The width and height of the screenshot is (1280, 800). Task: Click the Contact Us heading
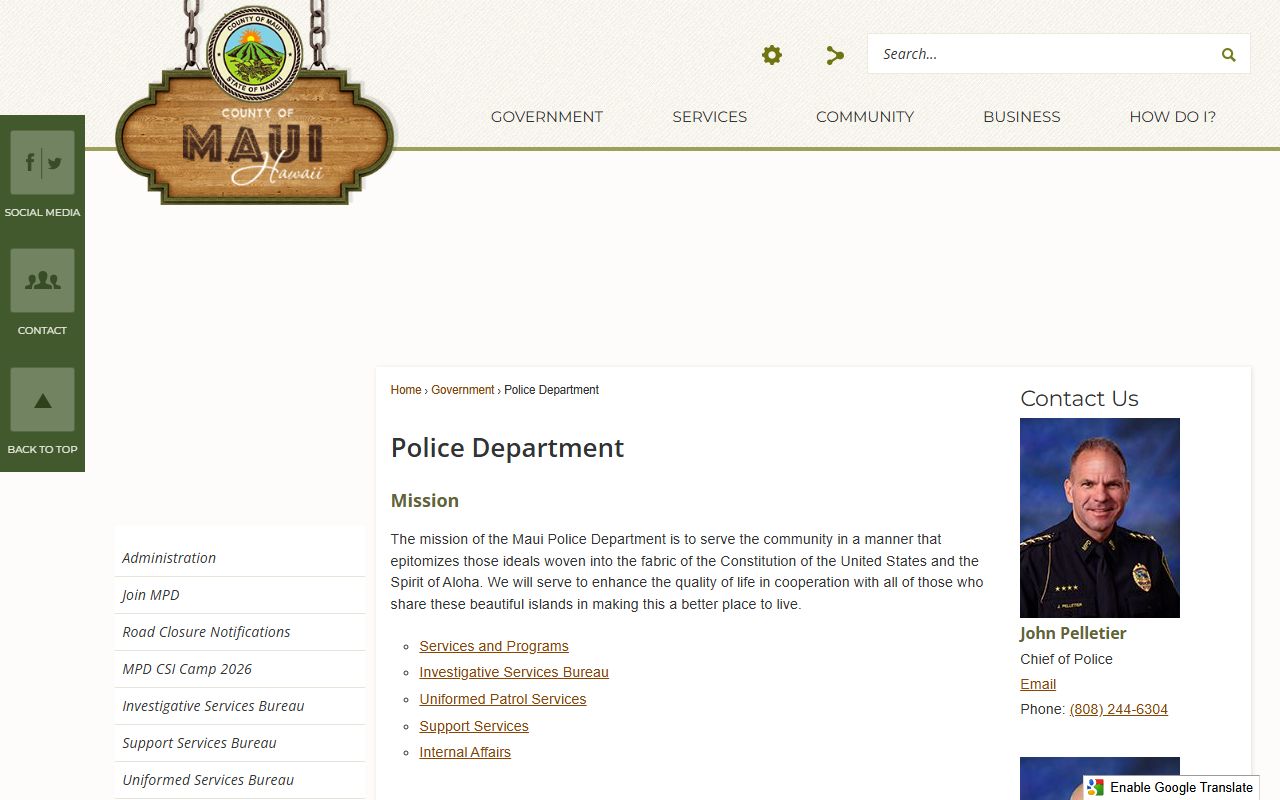[x=1079, y=398]
